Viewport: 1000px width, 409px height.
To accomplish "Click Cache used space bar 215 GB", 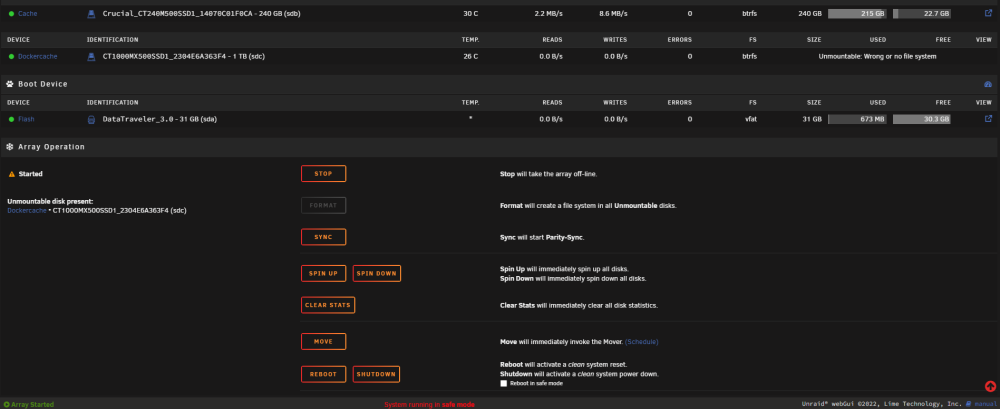I will point(857,13).
